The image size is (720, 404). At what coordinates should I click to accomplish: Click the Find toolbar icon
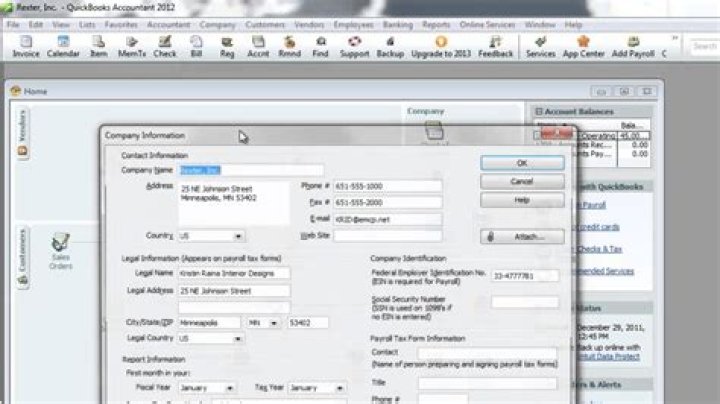(x=319, y=45)
